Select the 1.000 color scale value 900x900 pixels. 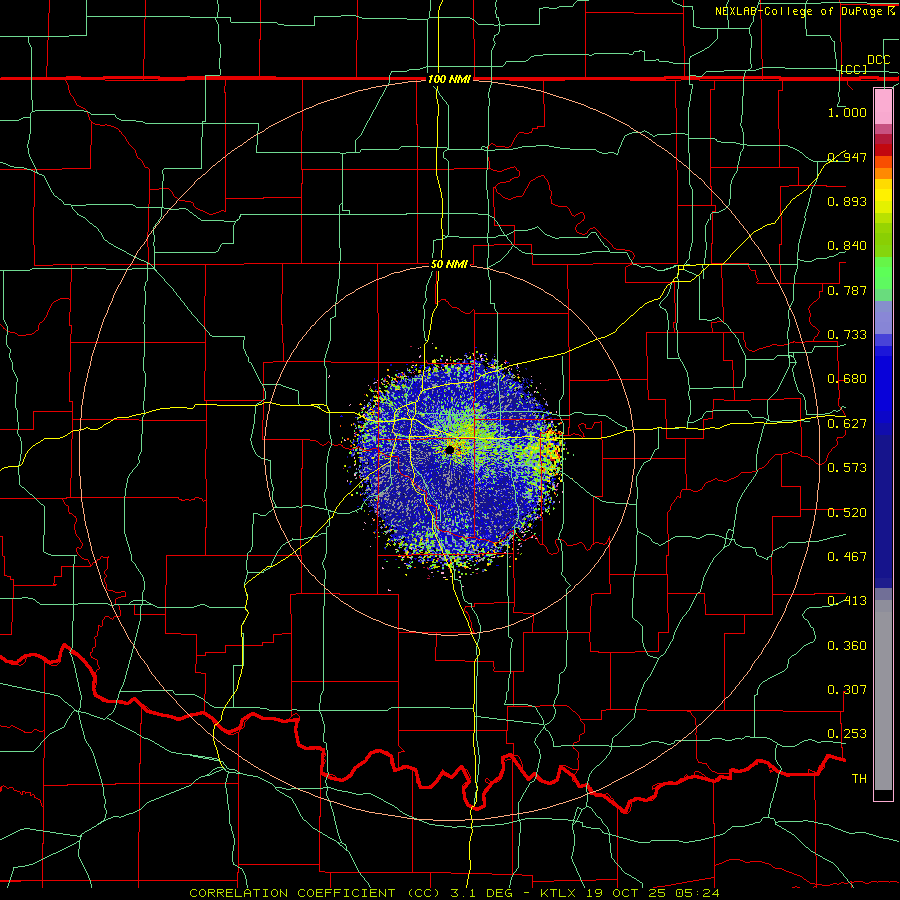(847, 112)
